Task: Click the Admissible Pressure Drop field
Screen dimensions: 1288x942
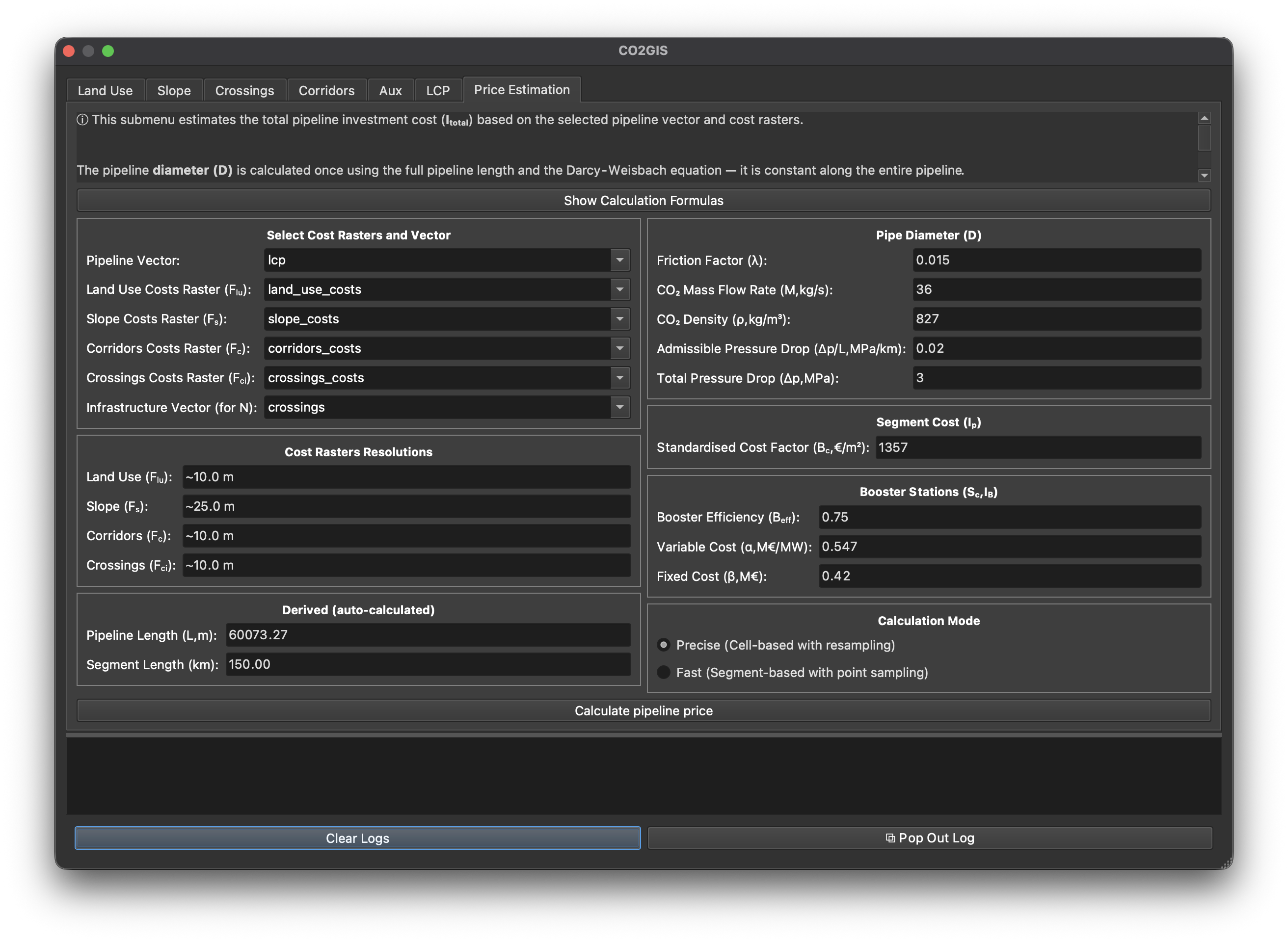Action: [1056, 348]
